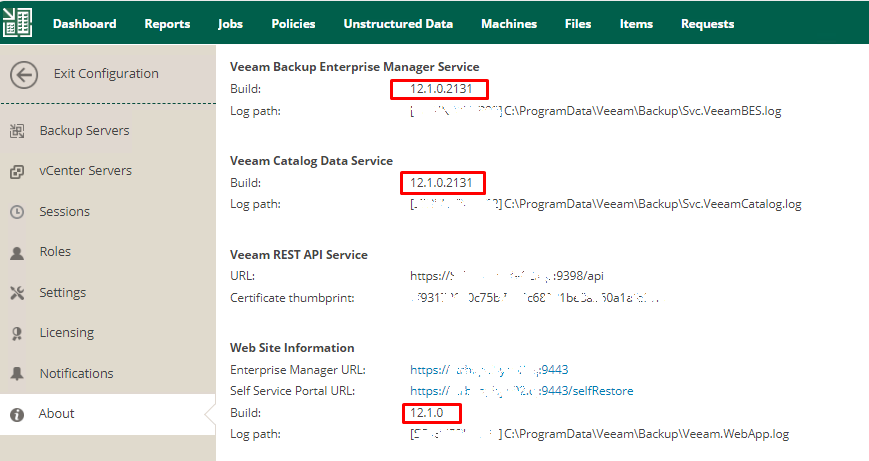Click the REST API URL ending :9398/api
Image resolution: width=869 pixels, height=461 pixels.
[x=507, y=276]
